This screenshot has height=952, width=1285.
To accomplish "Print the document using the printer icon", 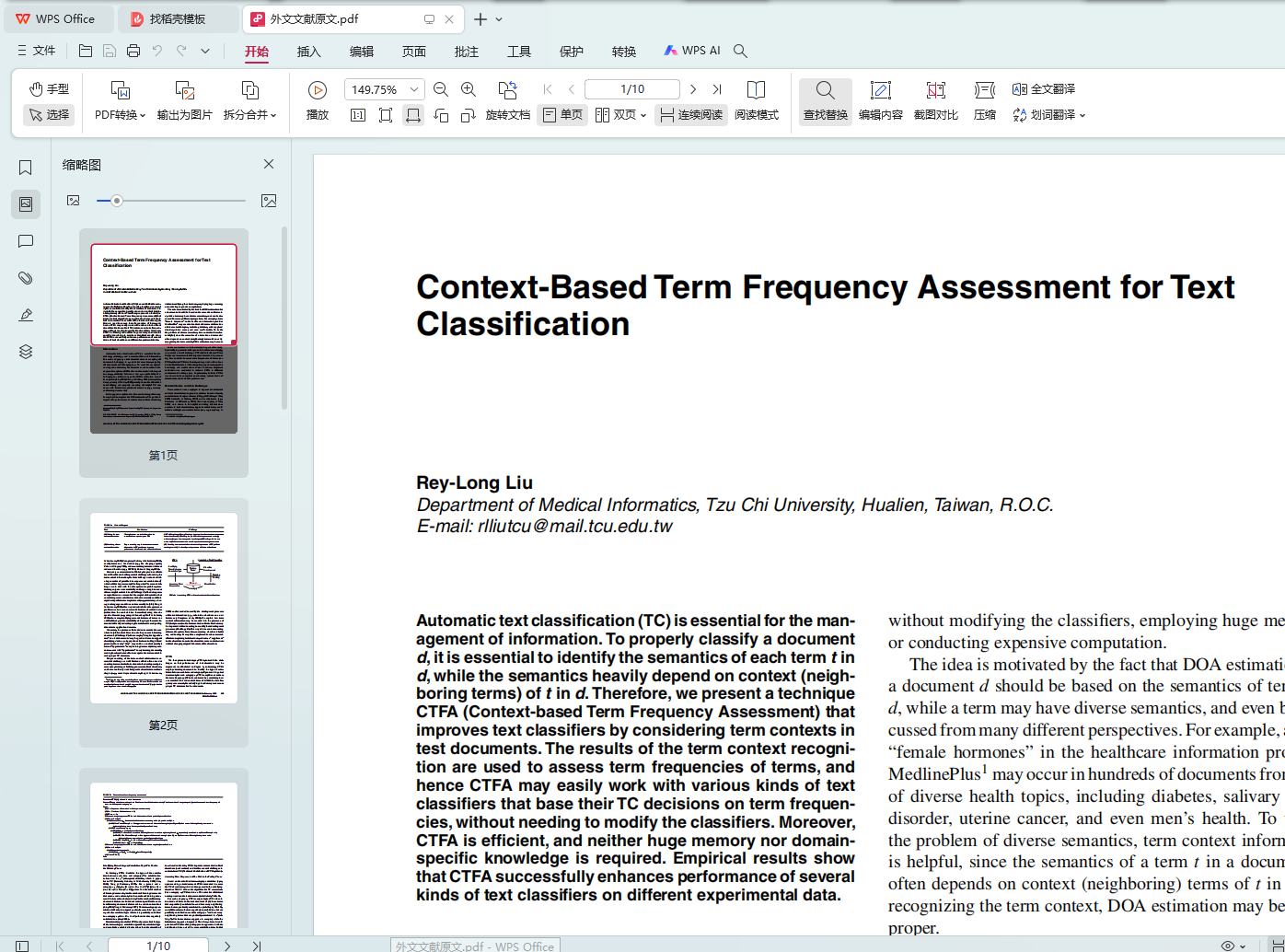I will tap(133, 51).
